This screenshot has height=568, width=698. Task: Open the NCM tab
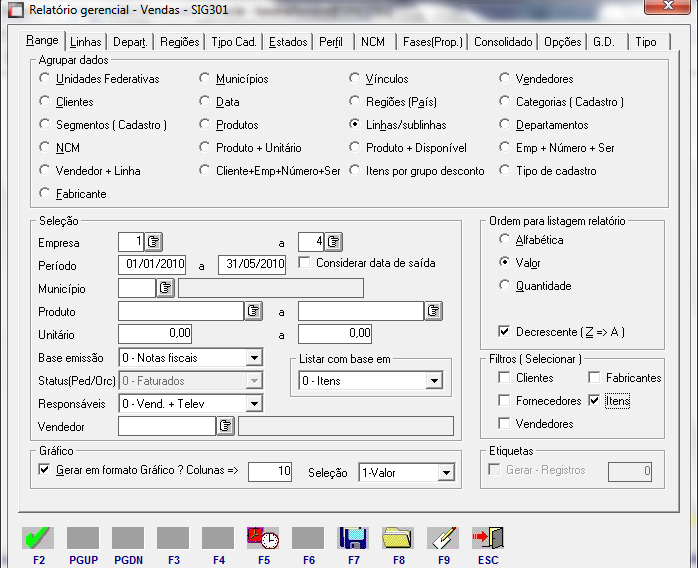[x=373, y=42]
